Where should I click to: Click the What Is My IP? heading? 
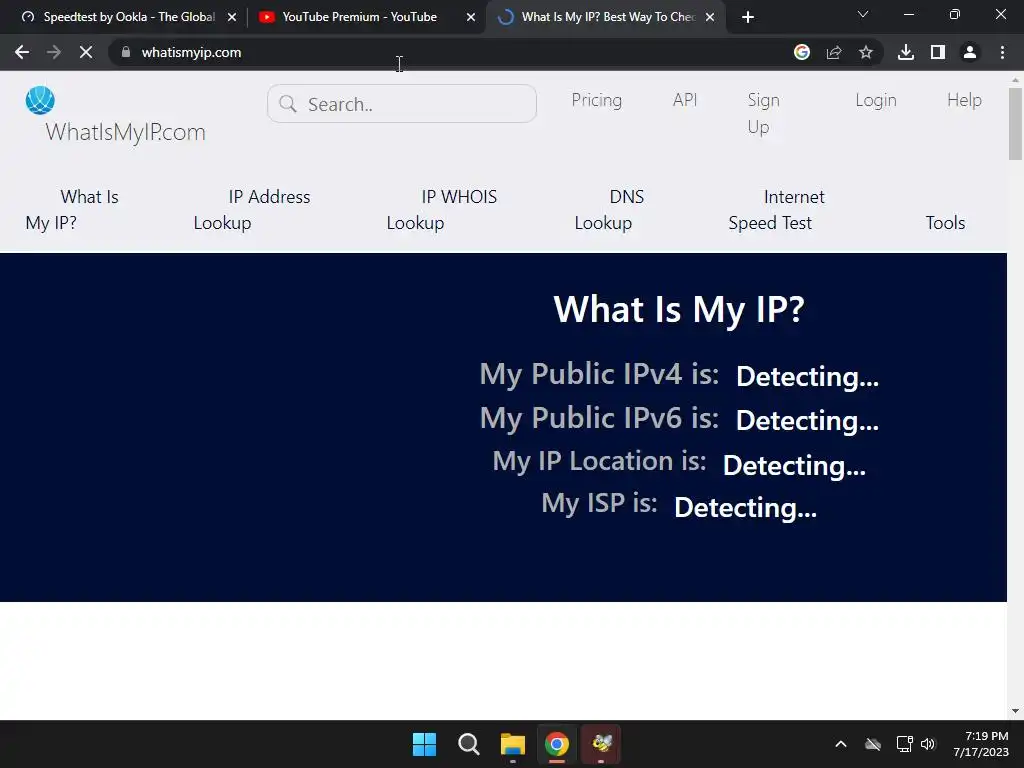(x=679, y=310)
